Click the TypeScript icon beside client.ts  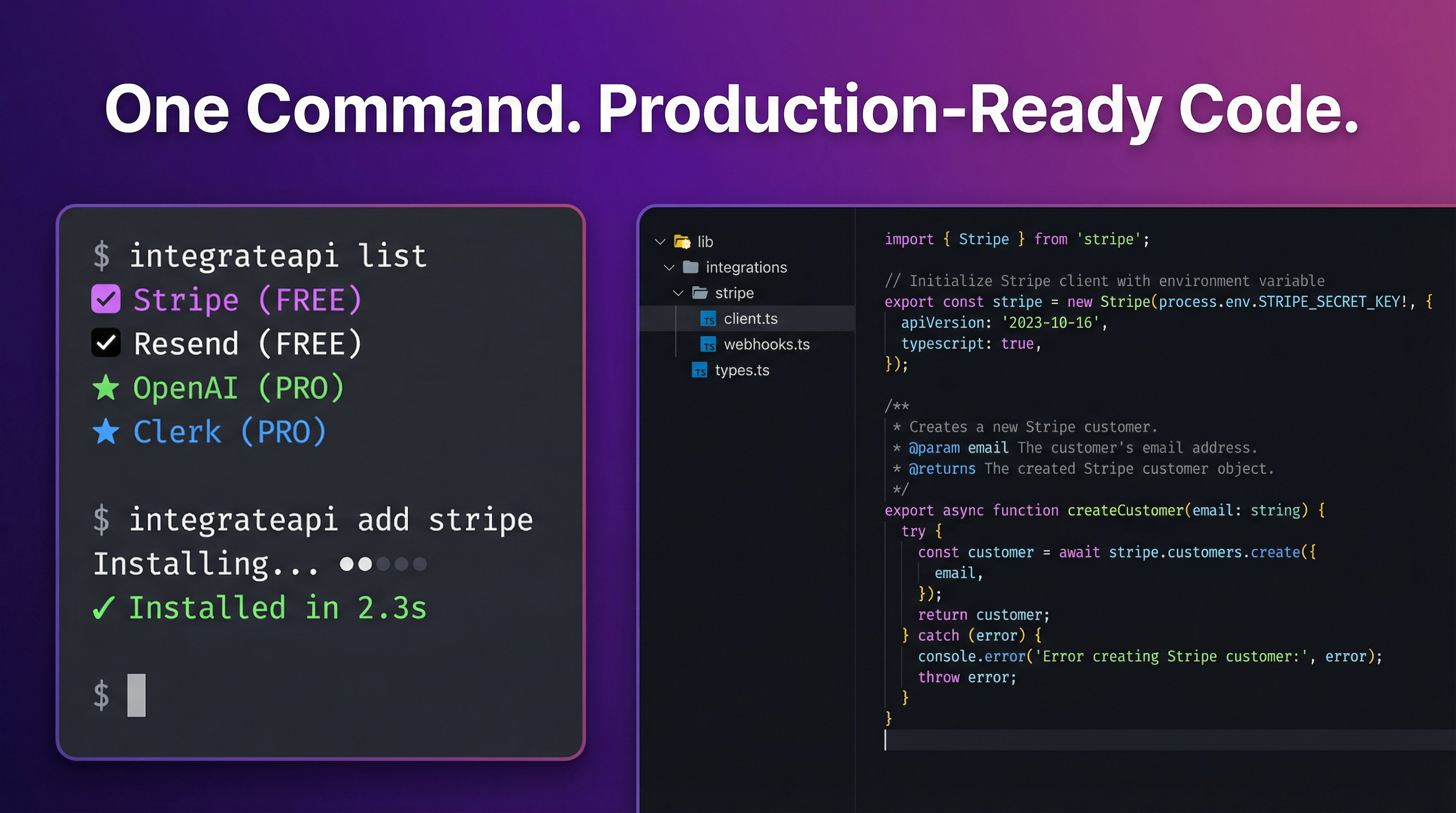pyautogui.click(x=708, y=319)
